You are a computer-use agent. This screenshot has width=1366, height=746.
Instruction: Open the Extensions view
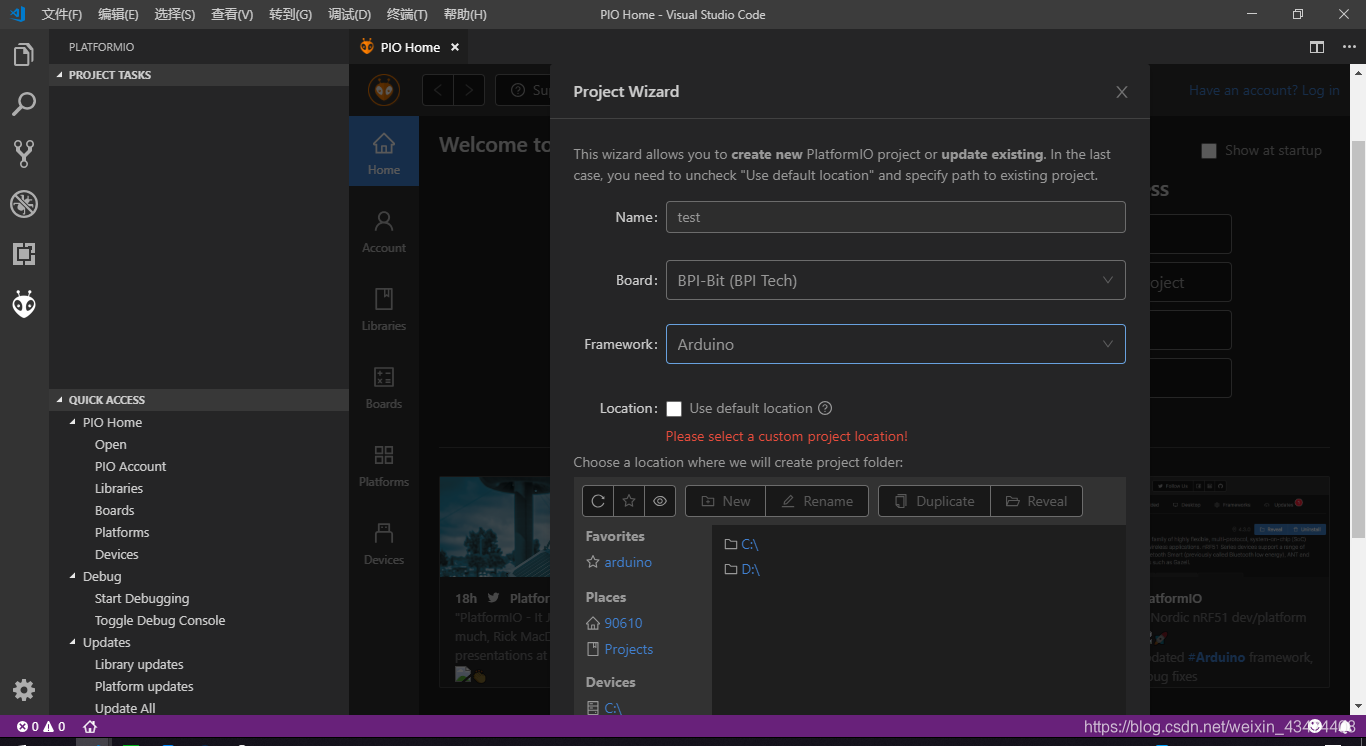coord(24,254)
